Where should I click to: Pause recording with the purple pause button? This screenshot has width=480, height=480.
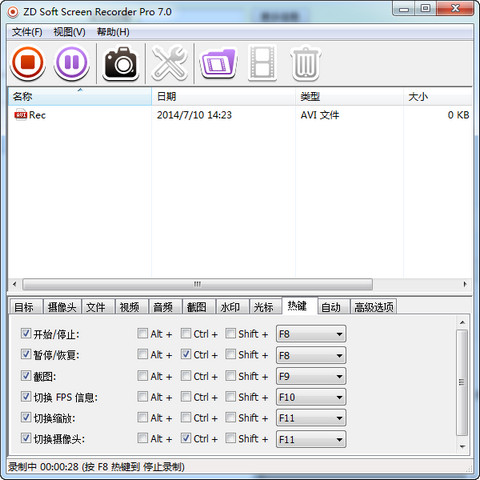(72, 62)
